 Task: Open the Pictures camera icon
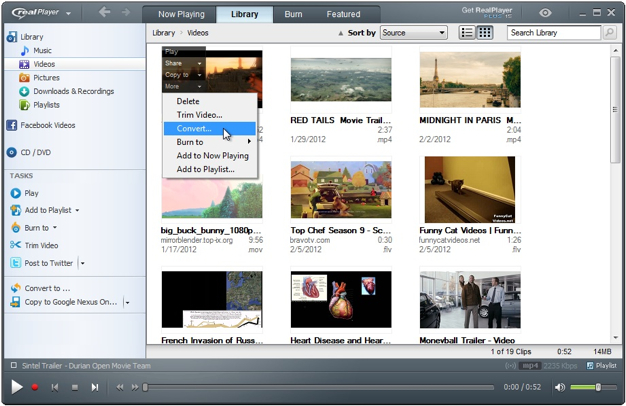tap(24, 78)
